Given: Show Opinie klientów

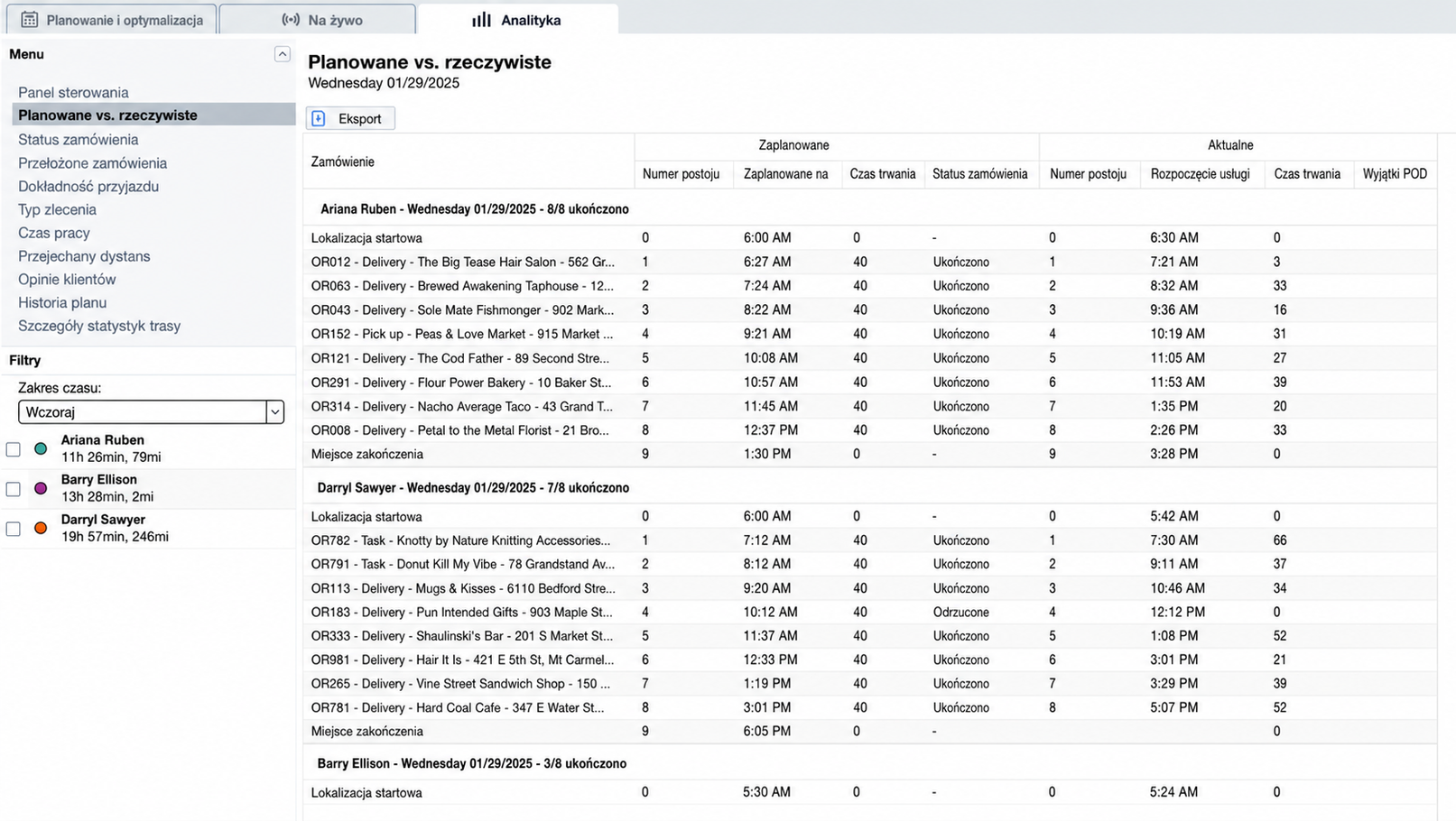Looking at the screenshot, I should point(67,279).
